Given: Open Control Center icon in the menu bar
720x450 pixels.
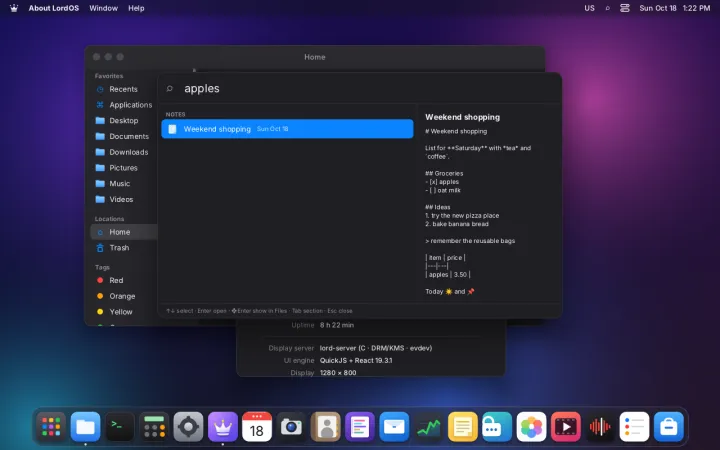Looking at the screenshot, I should (x=624, y=8).
